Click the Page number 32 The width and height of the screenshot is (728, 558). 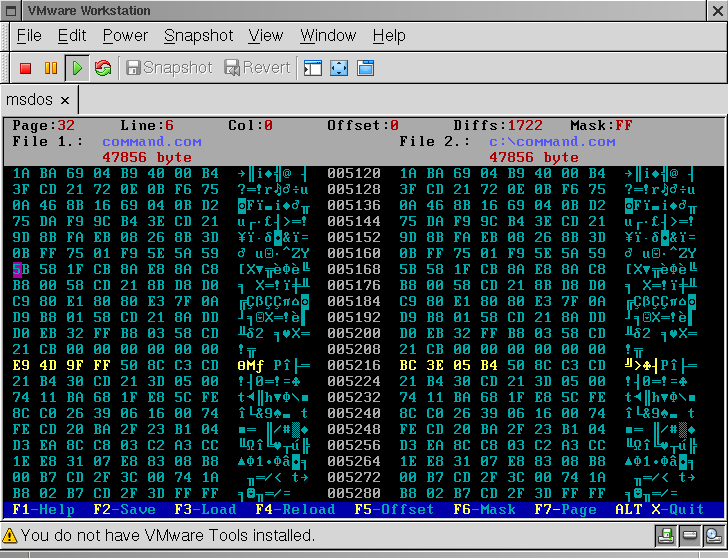coord(66,125)
